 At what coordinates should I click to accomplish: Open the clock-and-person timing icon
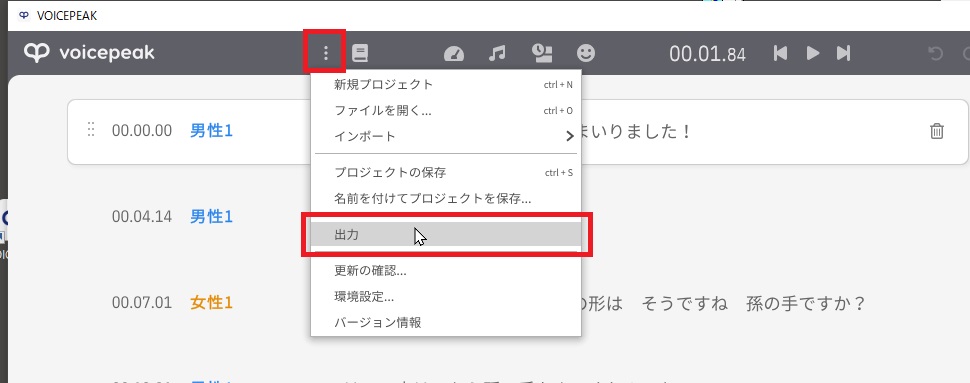[x=542, y=53]
